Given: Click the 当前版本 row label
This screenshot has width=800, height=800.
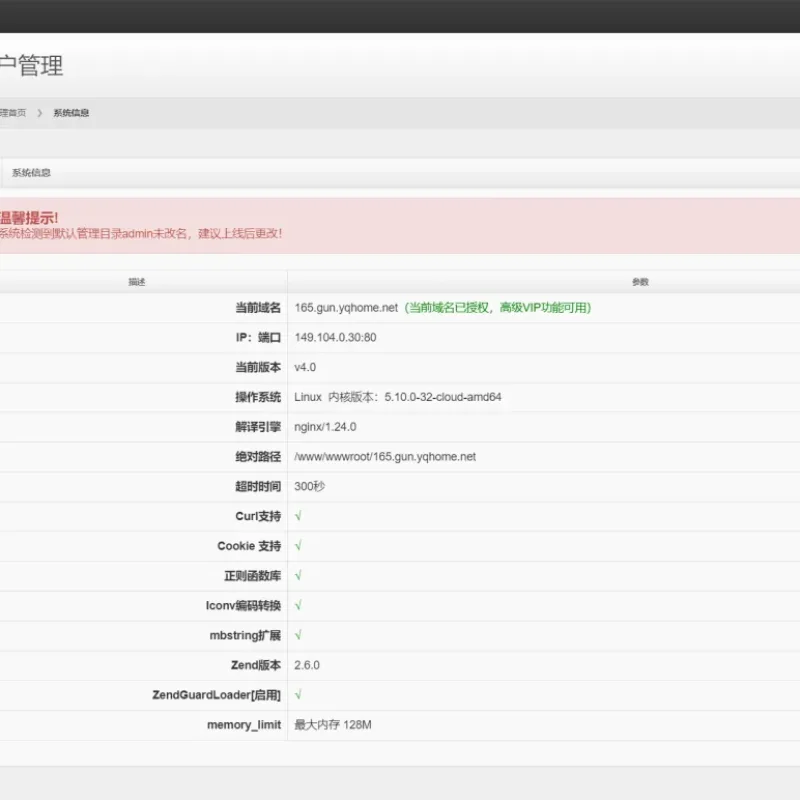Looking at the screenshot, I should pos(258,367).
